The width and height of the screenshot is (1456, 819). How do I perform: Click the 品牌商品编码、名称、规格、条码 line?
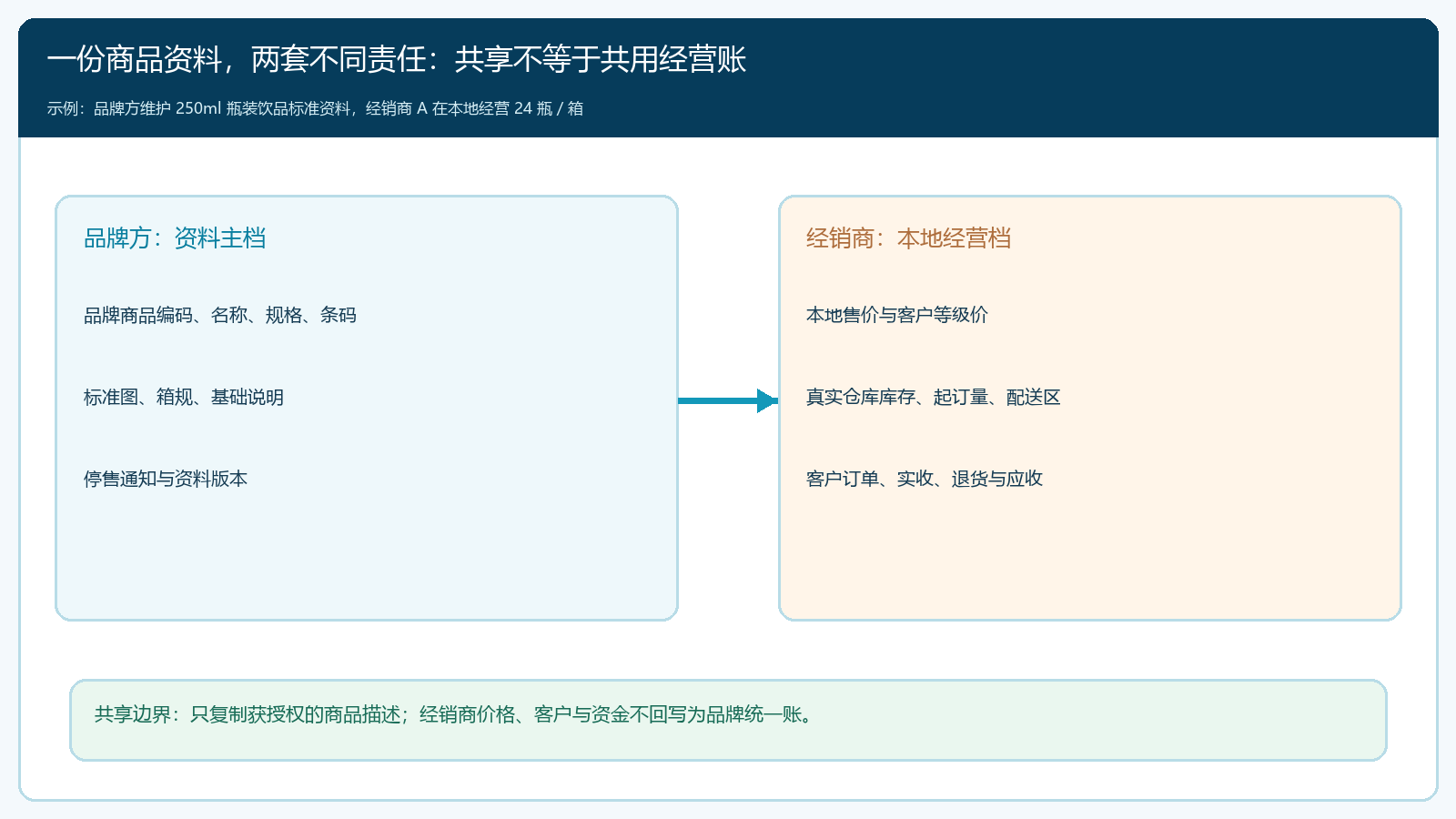[x=220, y=315]
